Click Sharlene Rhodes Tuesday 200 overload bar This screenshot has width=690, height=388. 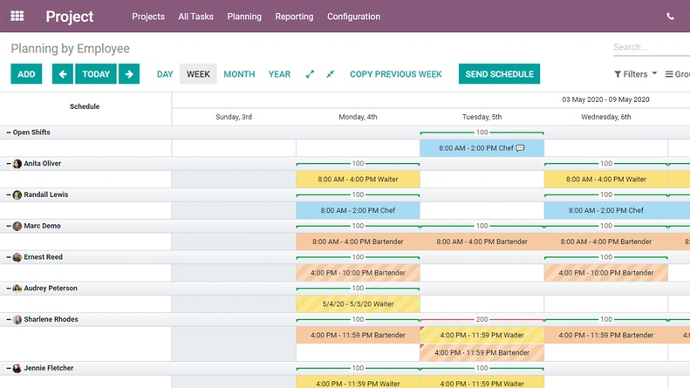pyautogui.click(x=482, y=319)
